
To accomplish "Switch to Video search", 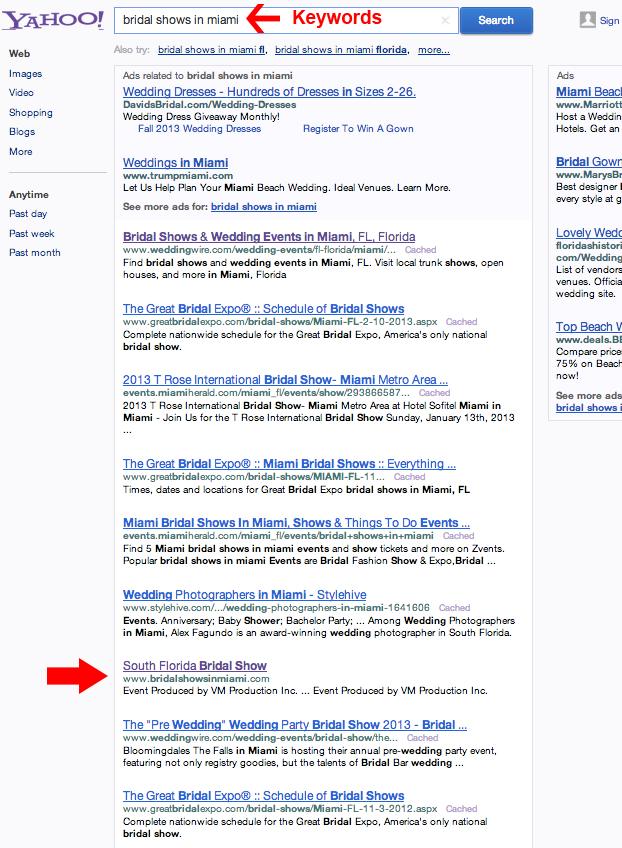I will tap(21, 92).
